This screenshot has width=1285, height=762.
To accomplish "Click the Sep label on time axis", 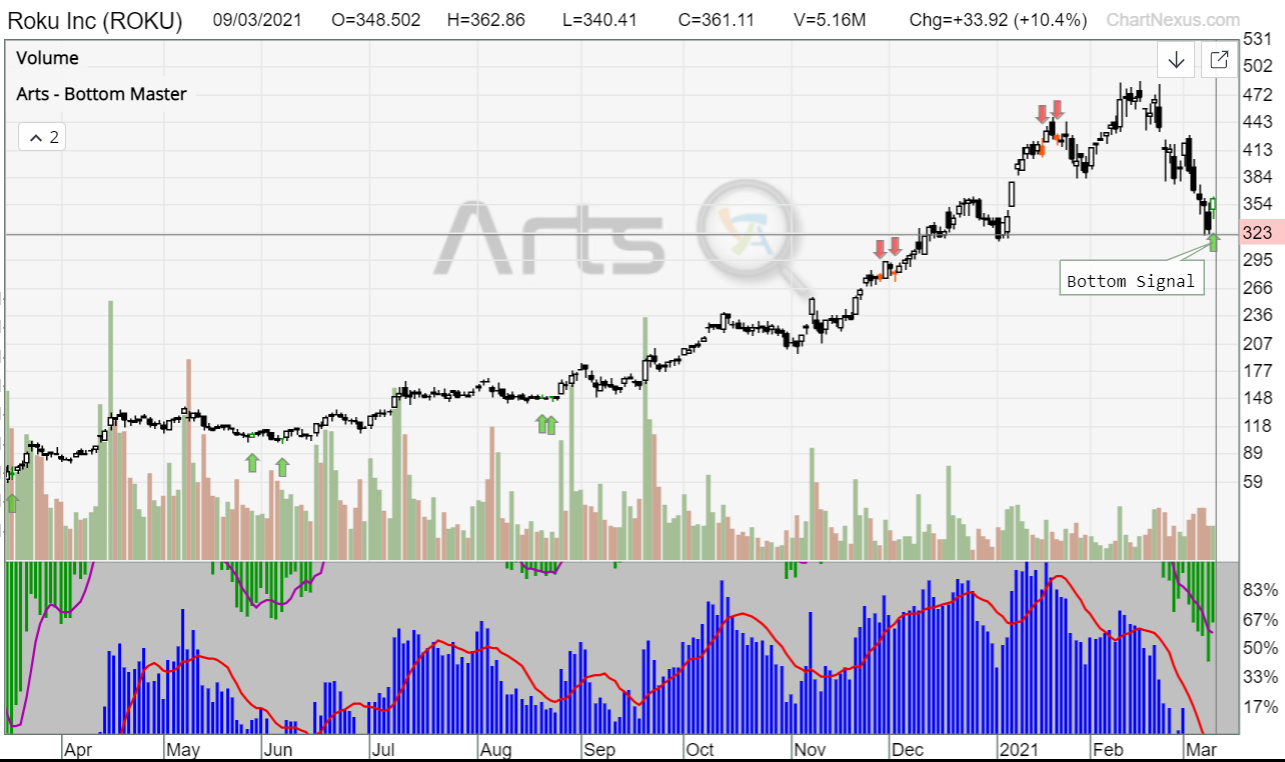I will coord(599,748).
